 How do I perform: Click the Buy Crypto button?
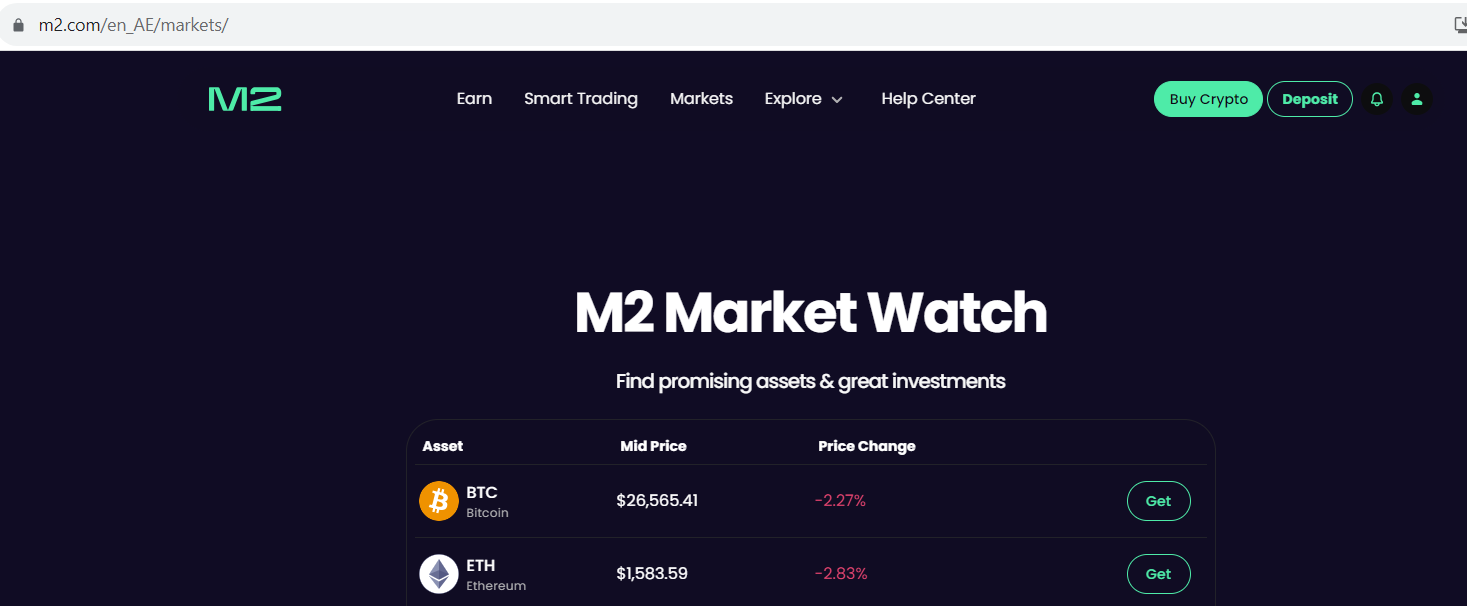[x=1207, y=98]
